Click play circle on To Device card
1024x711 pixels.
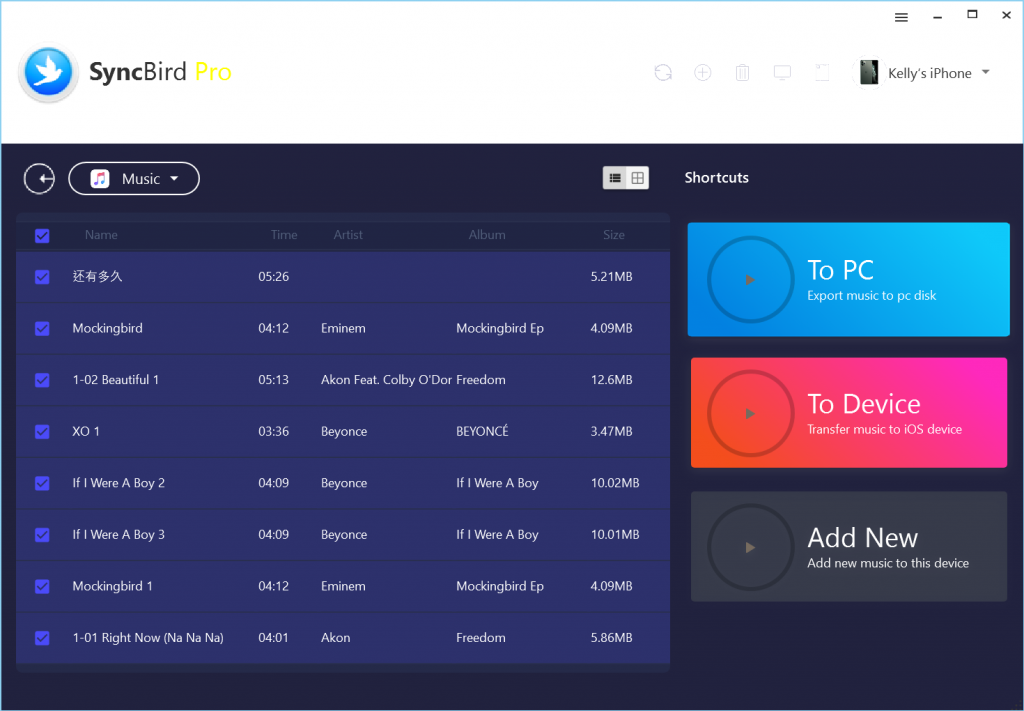pyautogui.click(x=750, y=413)
